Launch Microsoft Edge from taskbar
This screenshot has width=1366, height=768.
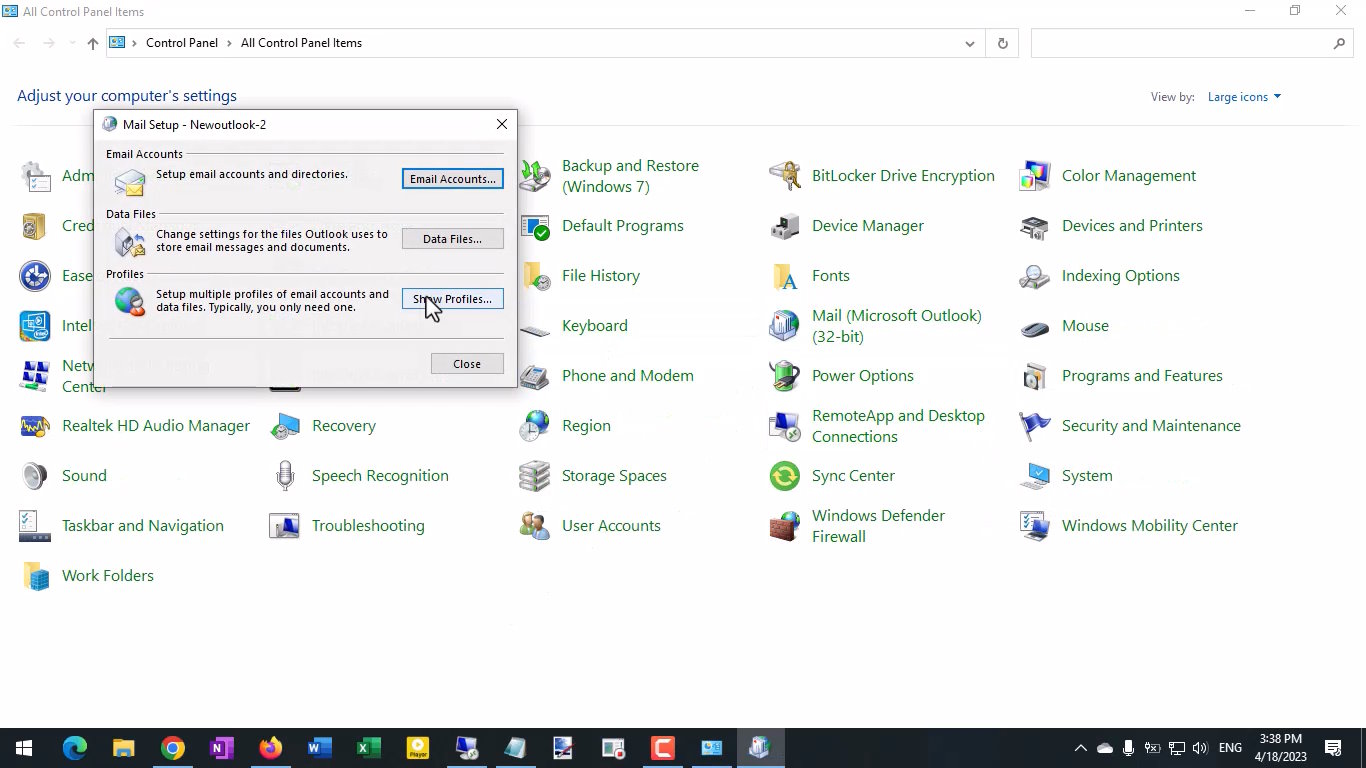75,748
